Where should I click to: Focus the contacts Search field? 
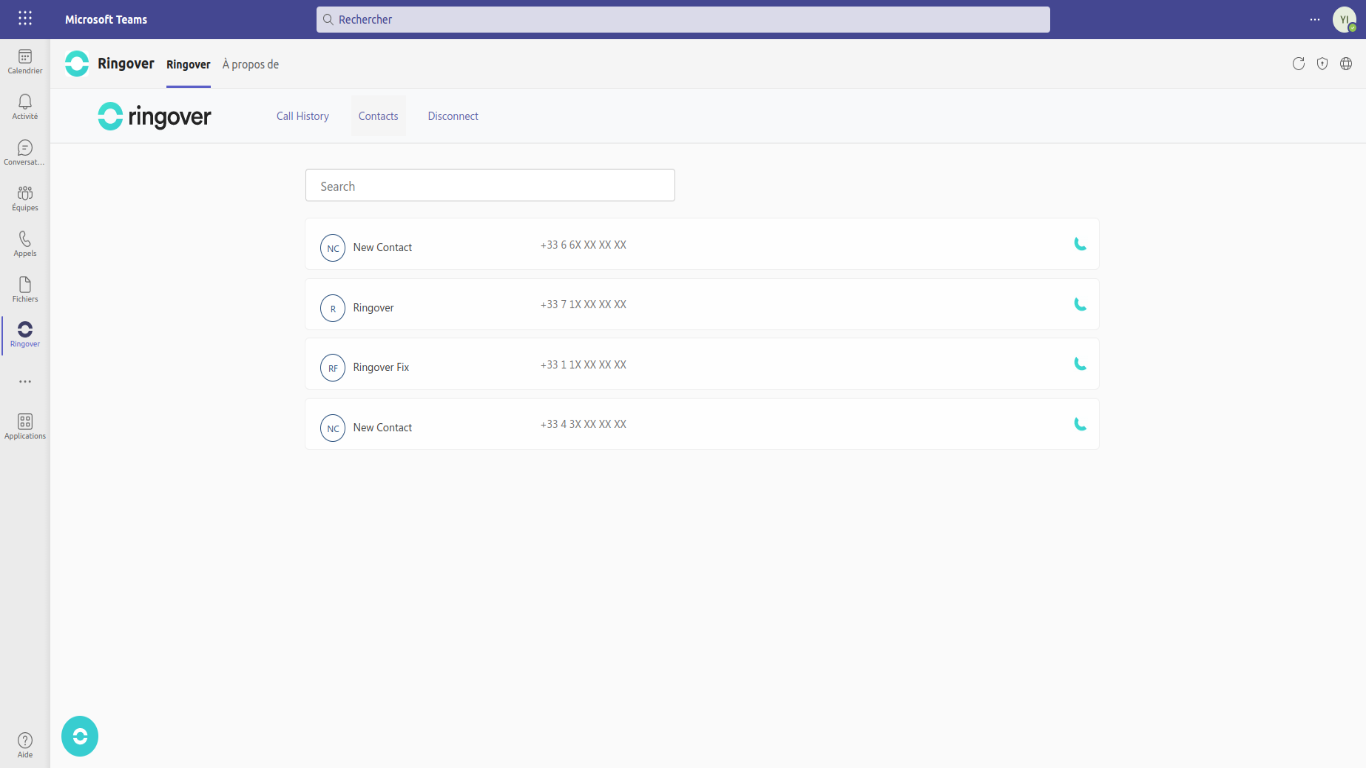click(x=490, y=186)
